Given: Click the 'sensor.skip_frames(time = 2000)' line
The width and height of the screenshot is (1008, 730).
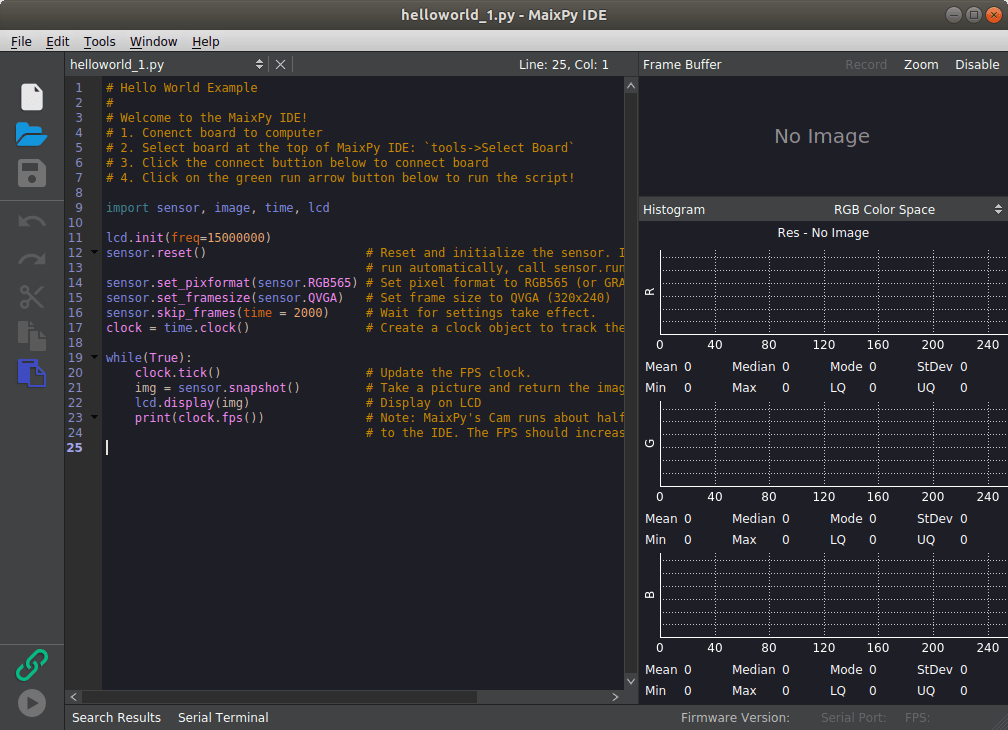Looking at the screenshot, I should [217, 313].
